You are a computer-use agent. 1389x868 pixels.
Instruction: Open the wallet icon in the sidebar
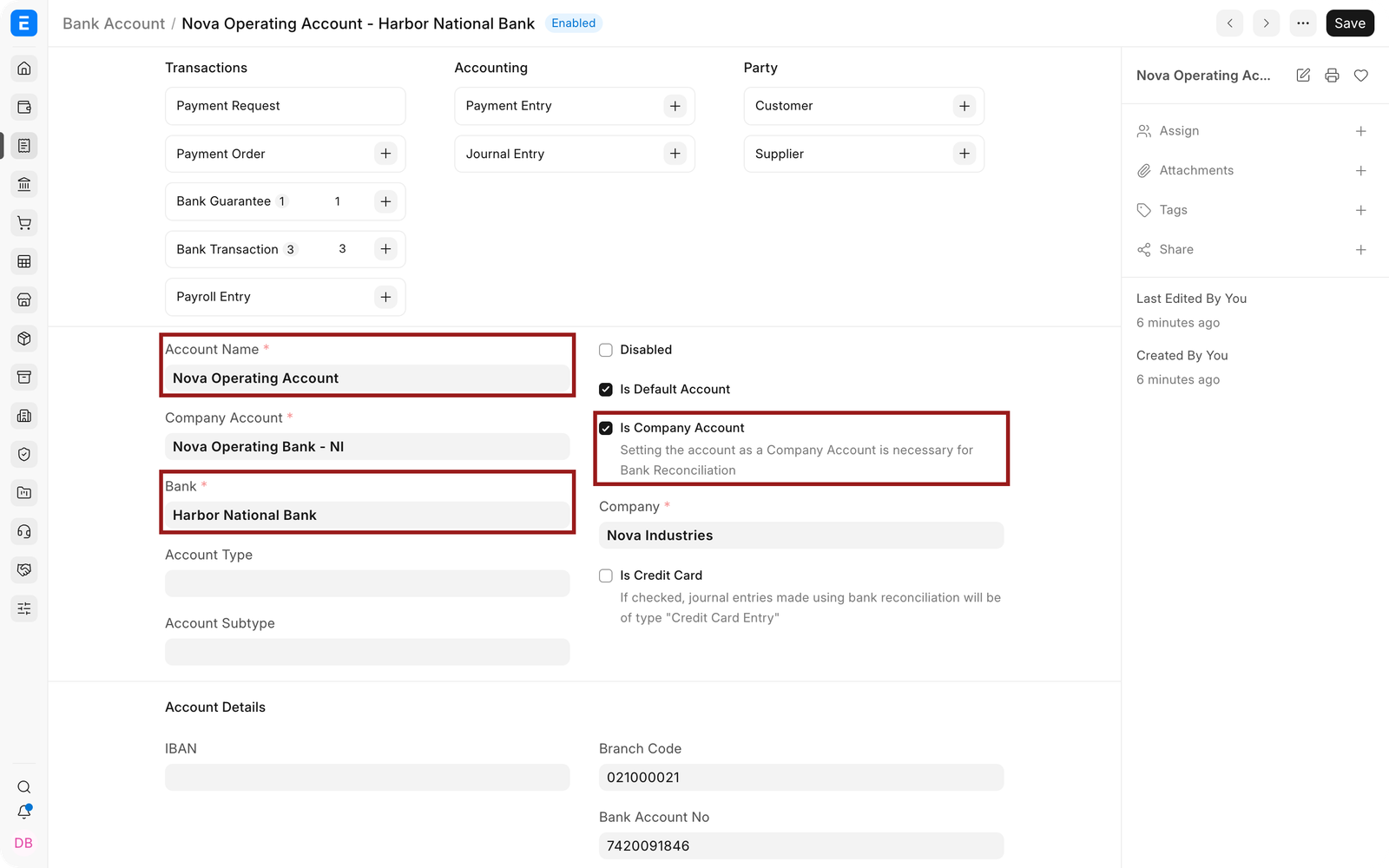pos(24,107)
